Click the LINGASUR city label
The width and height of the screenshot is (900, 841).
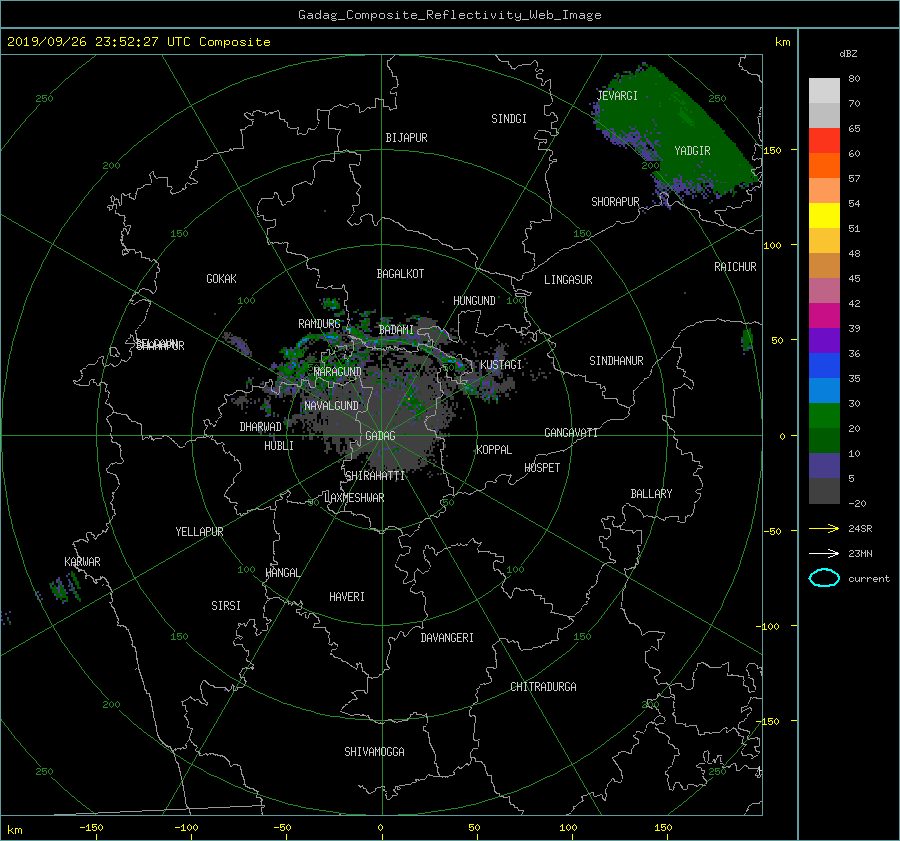click(568, 280)
